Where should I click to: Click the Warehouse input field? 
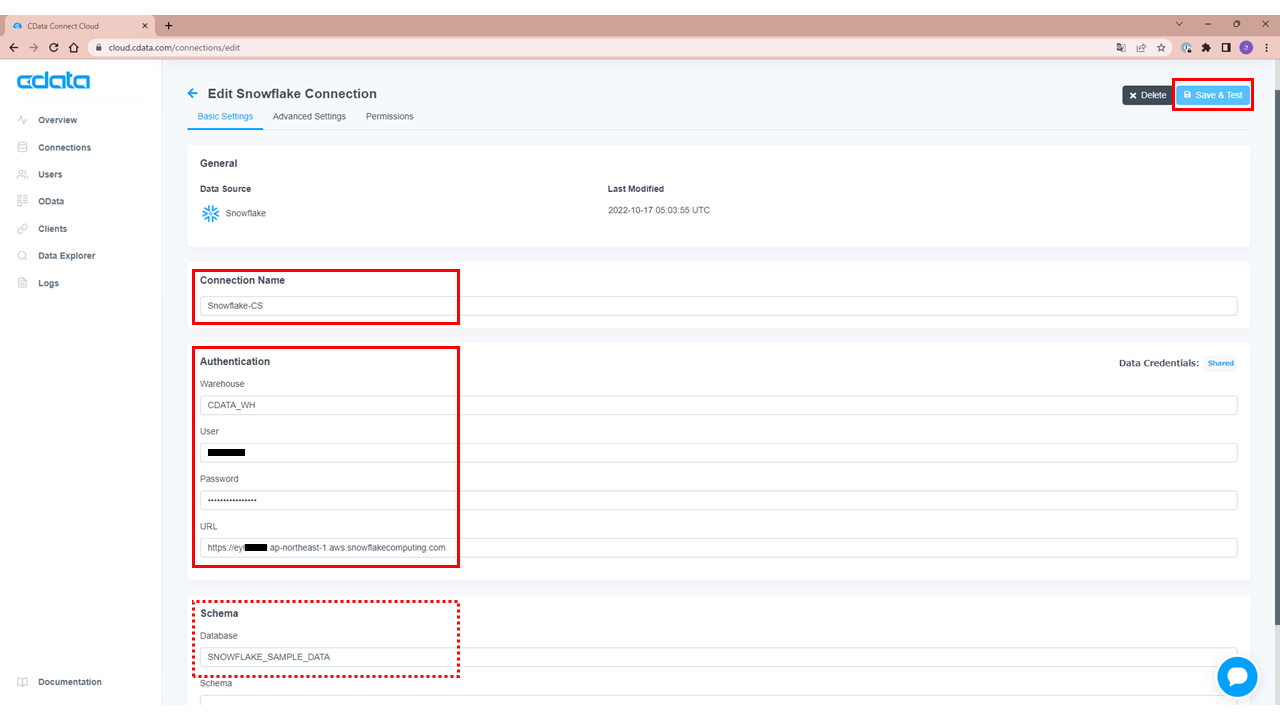click(x=718, y=405)
